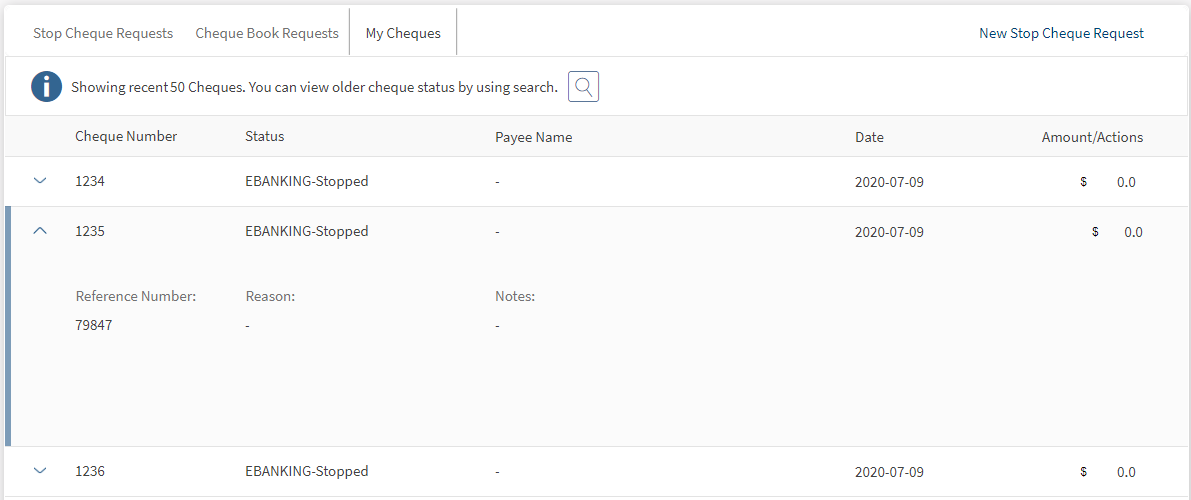Open Cheque Book Requests tab
Image resolution: width=1191 pixels, height=500 pixels.
pyautogui.click(x=267, y=33)
